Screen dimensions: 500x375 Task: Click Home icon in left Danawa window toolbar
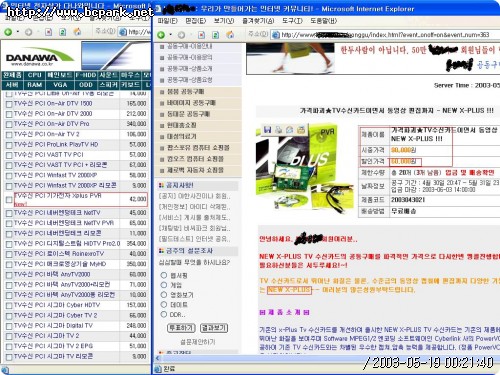click(77, 32)
